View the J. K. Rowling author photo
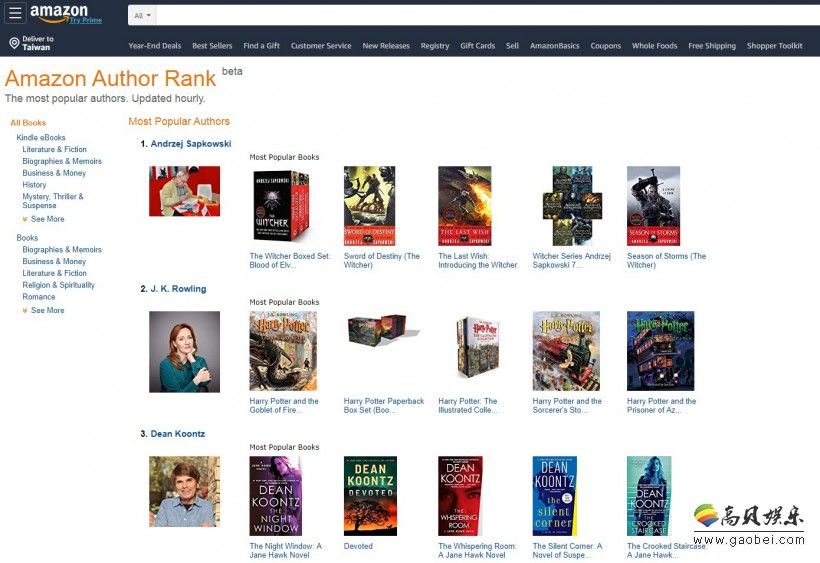 pos(185,352)
